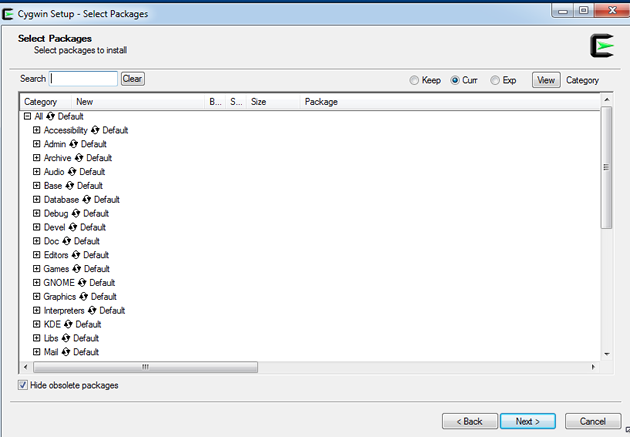Click the Cygwin logo in header
This screenshot has width=630, height=437.
tap(601, 45)
